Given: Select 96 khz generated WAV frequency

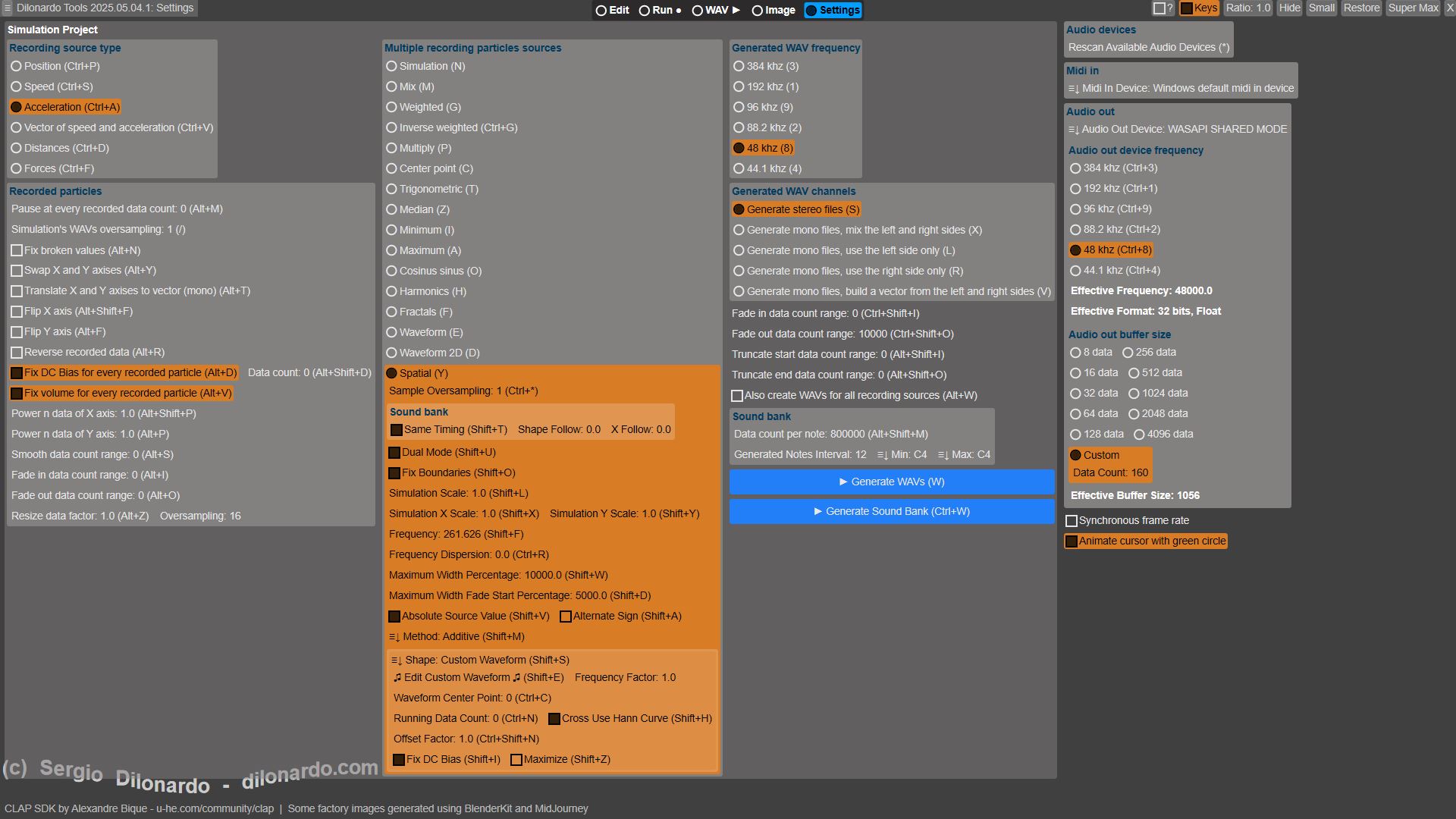Looking at the screenshot, I should click(x=739, y=108).
